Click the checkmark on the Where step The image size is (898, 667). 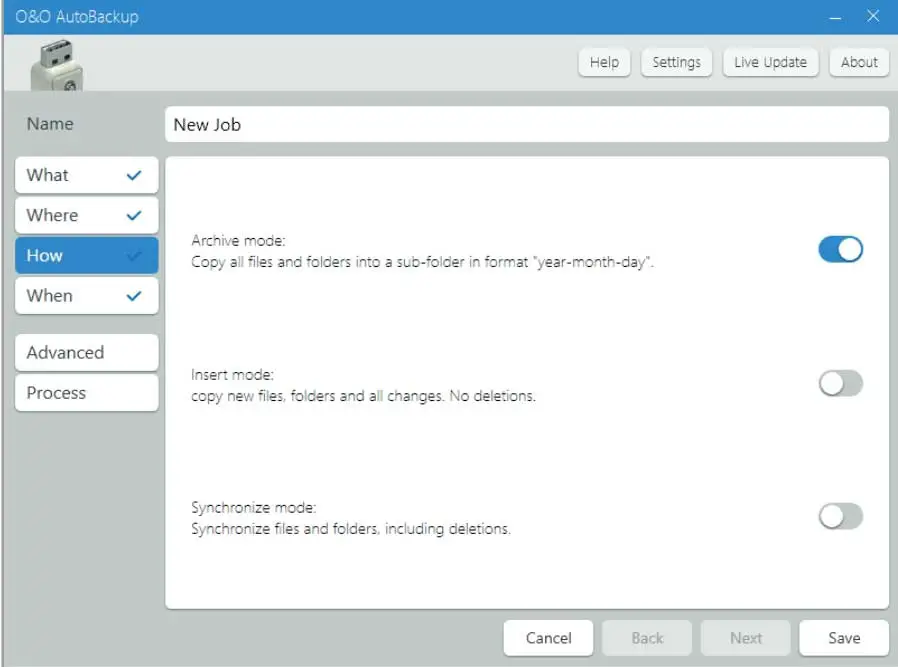[134, 215]
